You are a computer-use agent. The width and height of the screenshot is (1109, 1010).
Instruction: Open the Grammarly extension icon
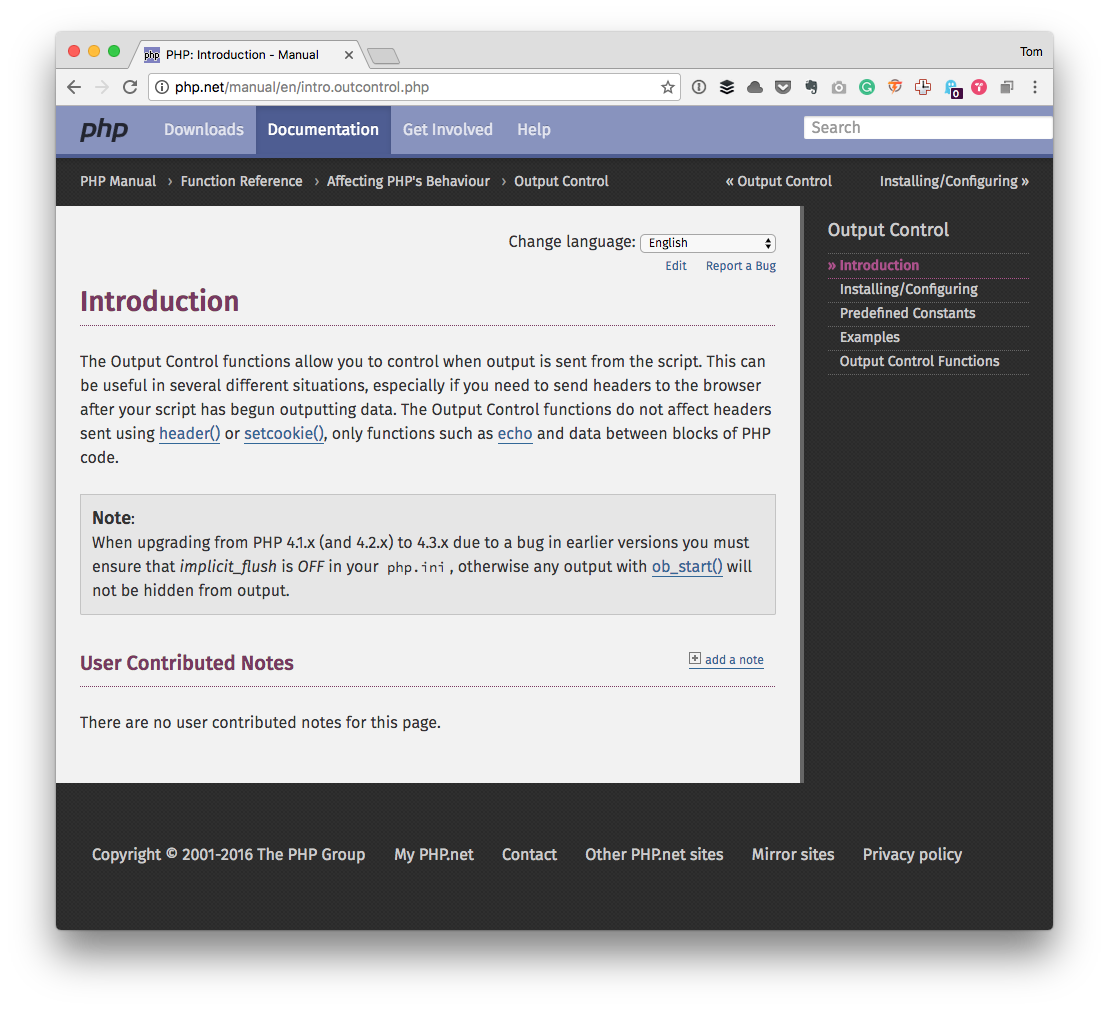(866, 87)
